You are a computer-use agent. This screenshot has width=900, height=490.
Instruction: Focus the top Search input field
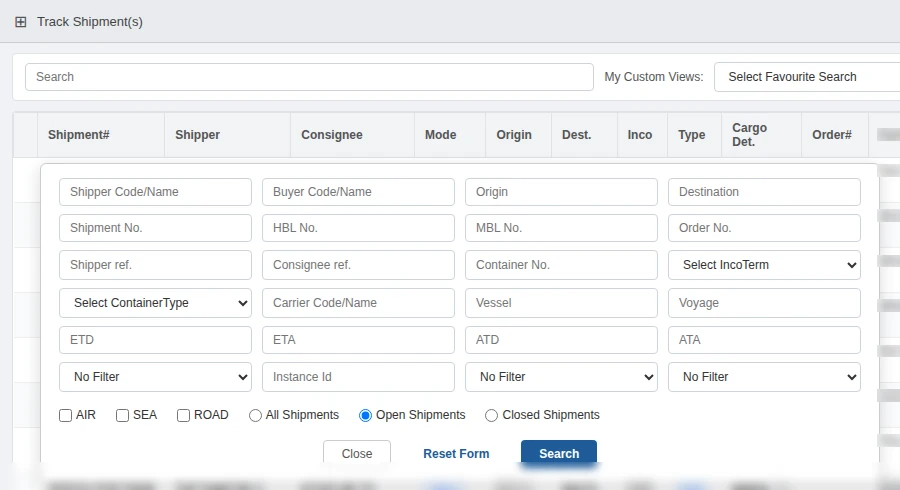[309, 77]
